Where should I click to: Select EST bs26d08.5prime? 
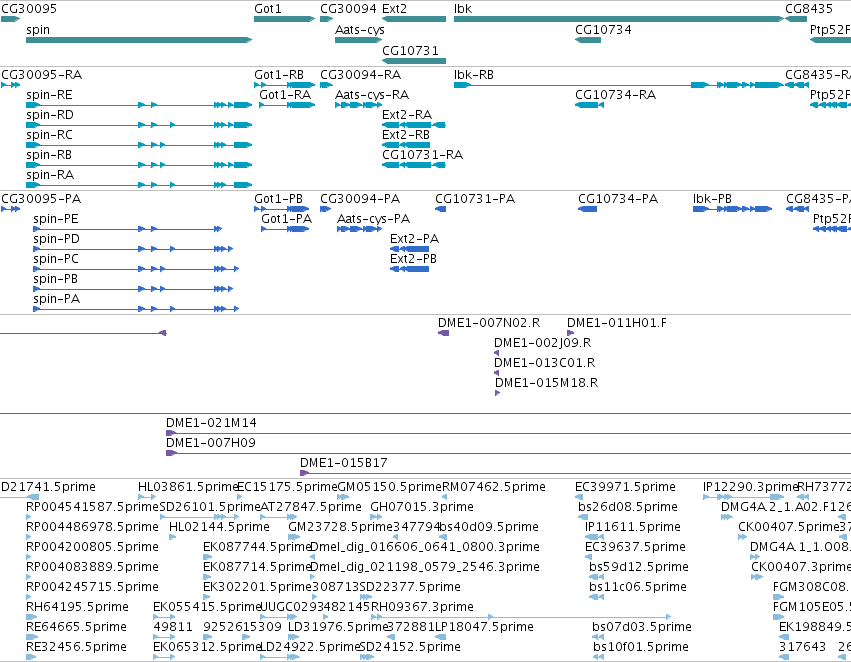click(583, 517)
